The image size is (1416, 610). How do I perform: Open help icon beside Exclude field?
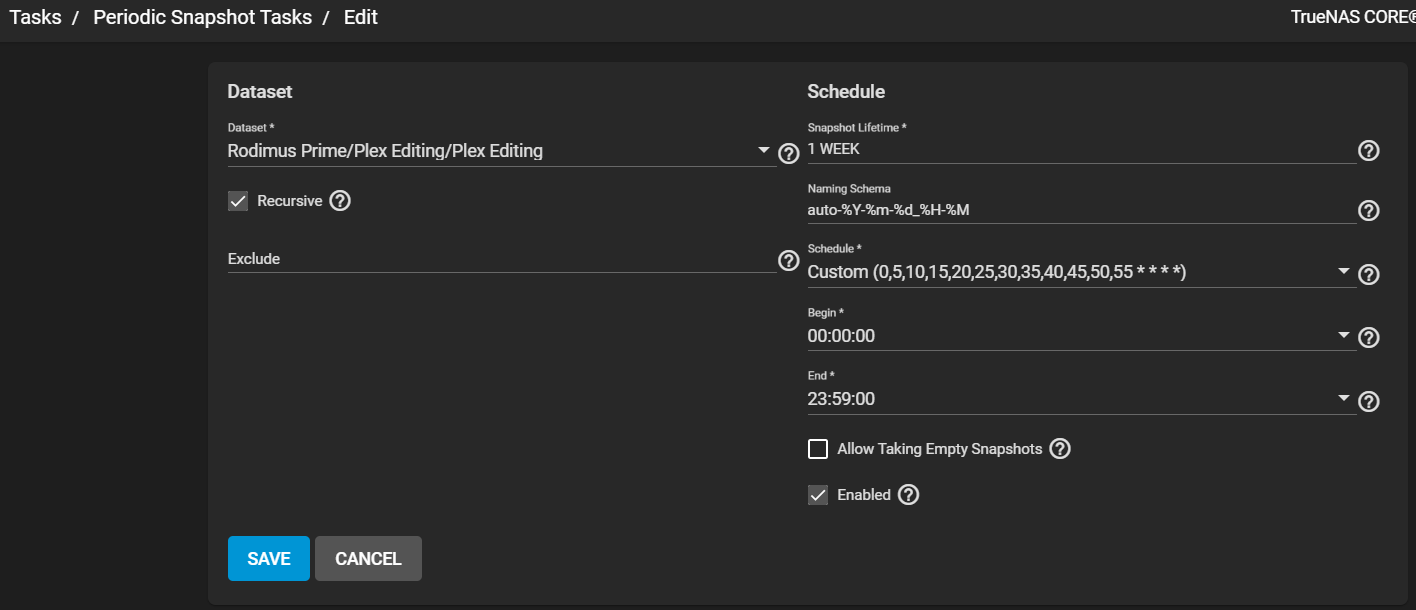[x=788, y=260]
